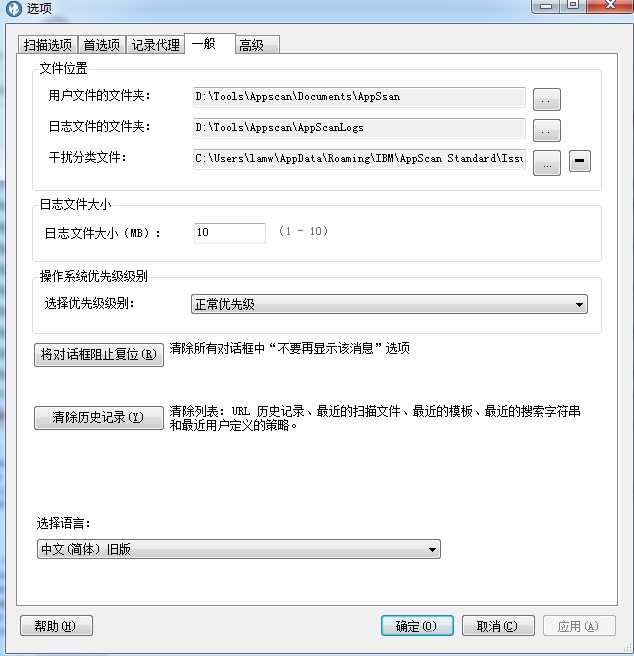Click the log files folder path field
The height and width of the screenshot is (656, 634).
(359, 128)
